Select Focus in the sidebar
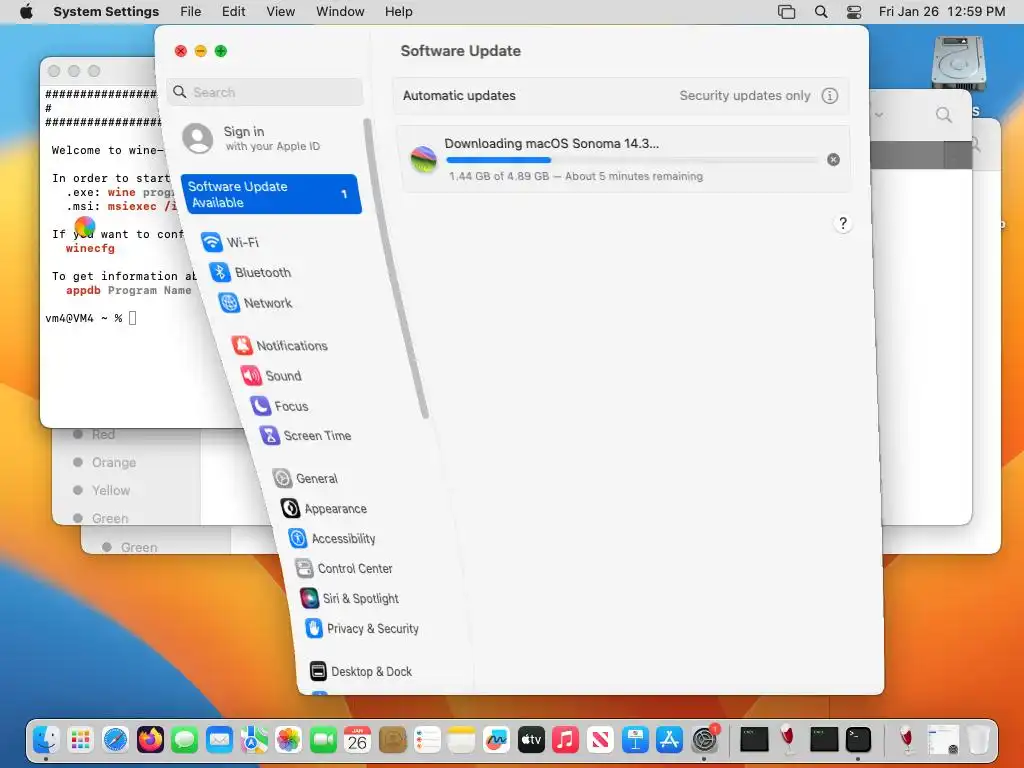This screenshot has width=1024, height=768. click(280, 406)
